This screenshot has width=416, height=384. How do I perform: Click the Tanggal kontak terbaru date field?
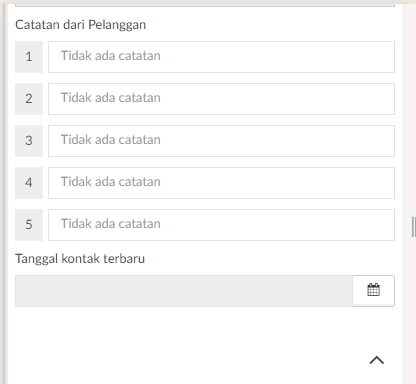184,291
